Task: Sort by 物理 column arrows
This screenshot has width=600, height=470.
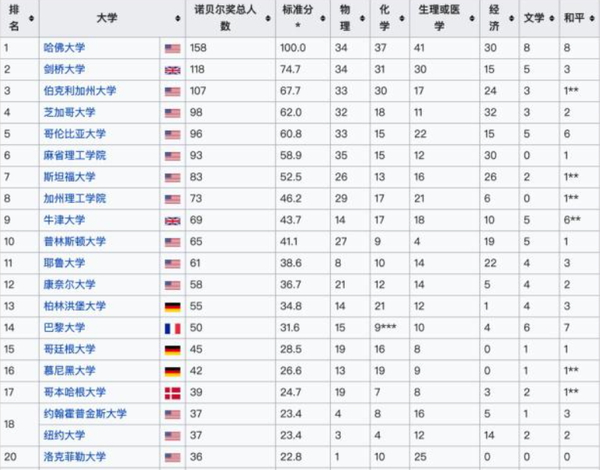Action: pos(362,18)
